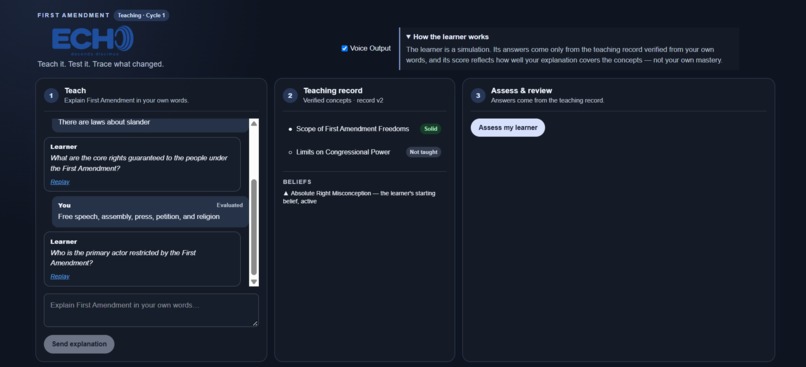
Task: Click the 'Teach it. Test it.' tagline
Action: (x=101, y=64)
